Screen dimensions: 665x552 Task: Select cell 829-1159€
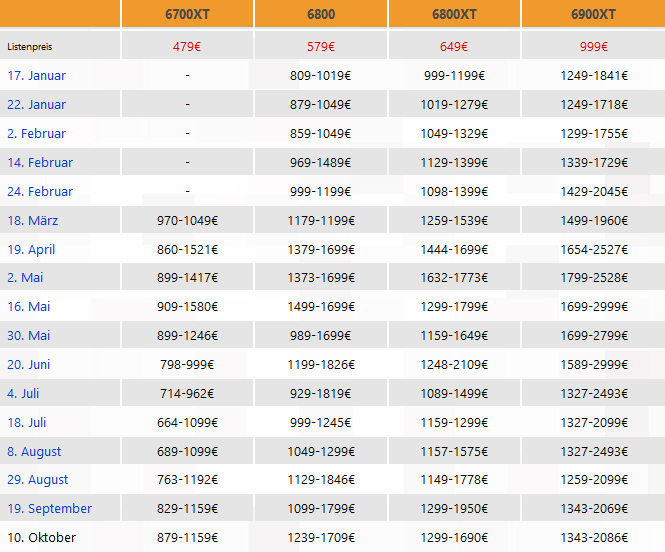[187, 508]
